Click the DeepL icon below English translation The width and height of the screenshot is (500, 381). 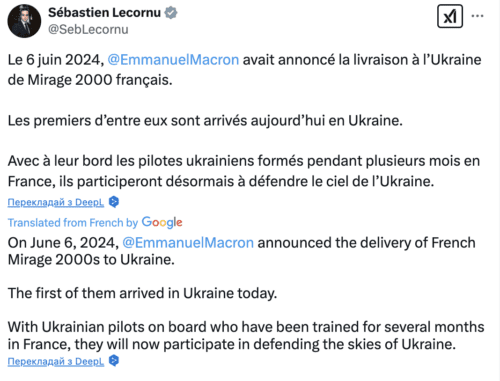(114, 361)
